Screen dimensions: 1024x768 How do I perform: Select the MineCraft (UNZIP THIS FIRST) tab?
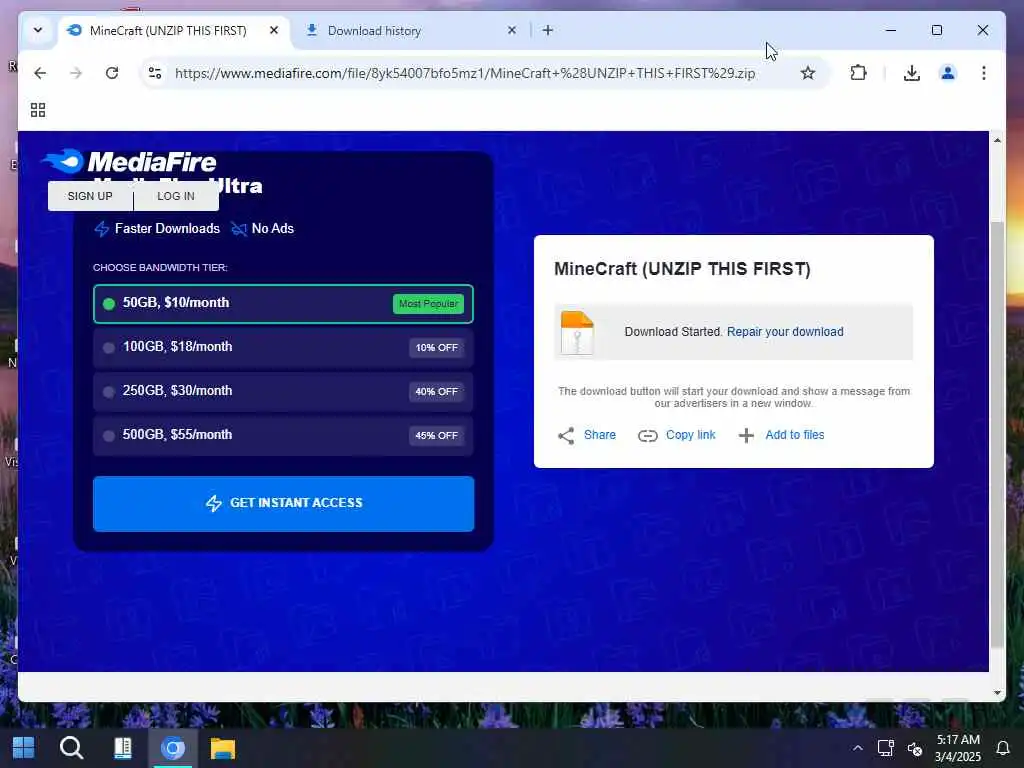174,31
